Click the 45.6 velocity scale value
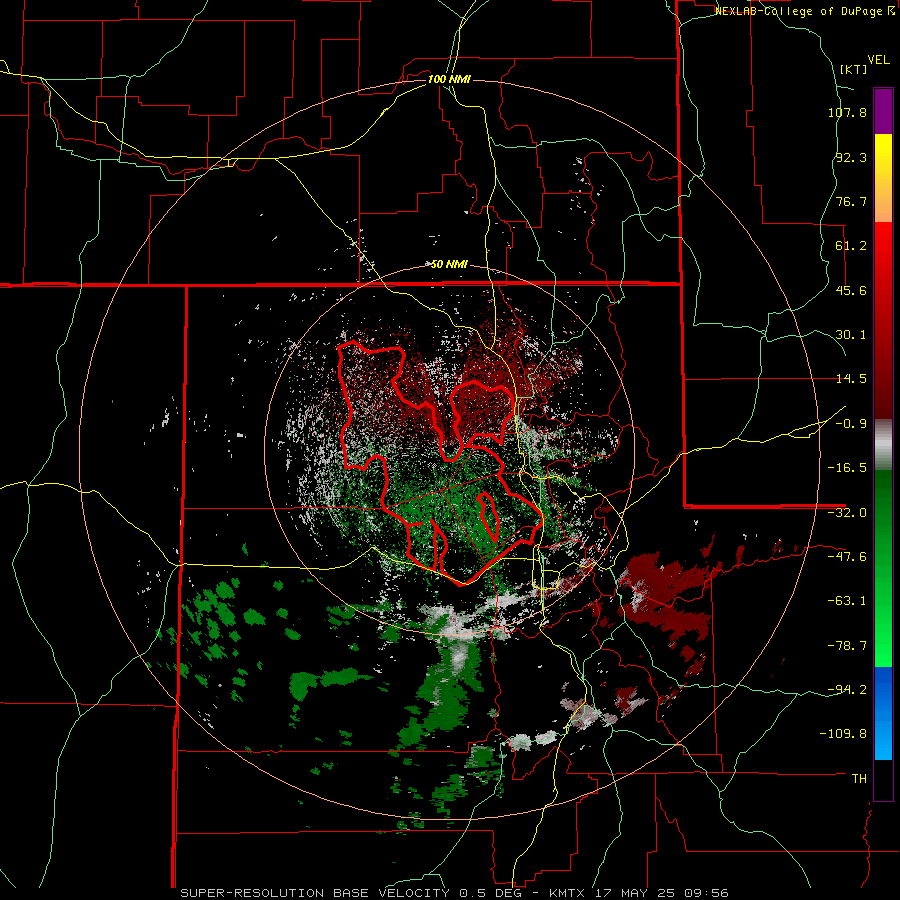900x900 pixels. (x=851, y=290)
